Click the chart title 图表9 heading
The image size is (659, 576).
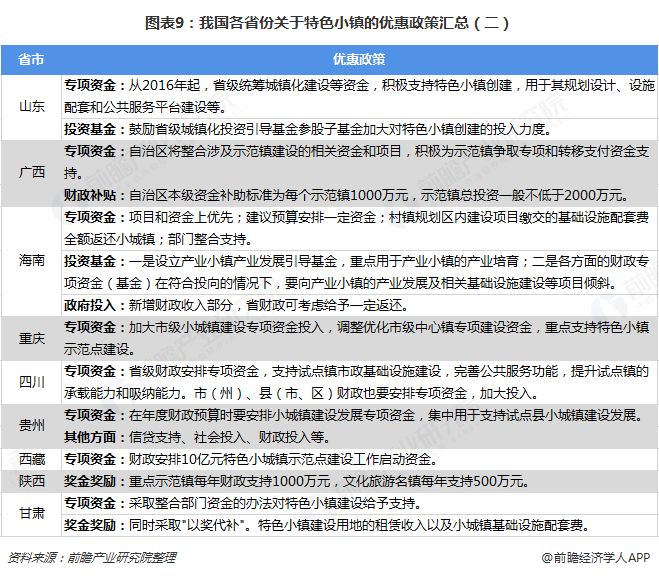327,23
